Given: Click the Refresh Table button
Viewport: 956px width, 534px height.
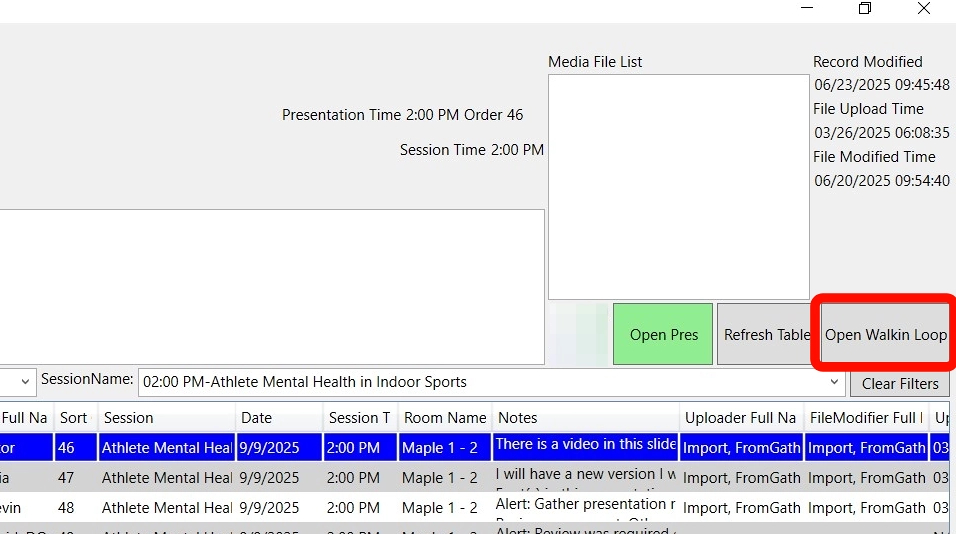Looking at the screenshot, I should [x=766, y=334].
